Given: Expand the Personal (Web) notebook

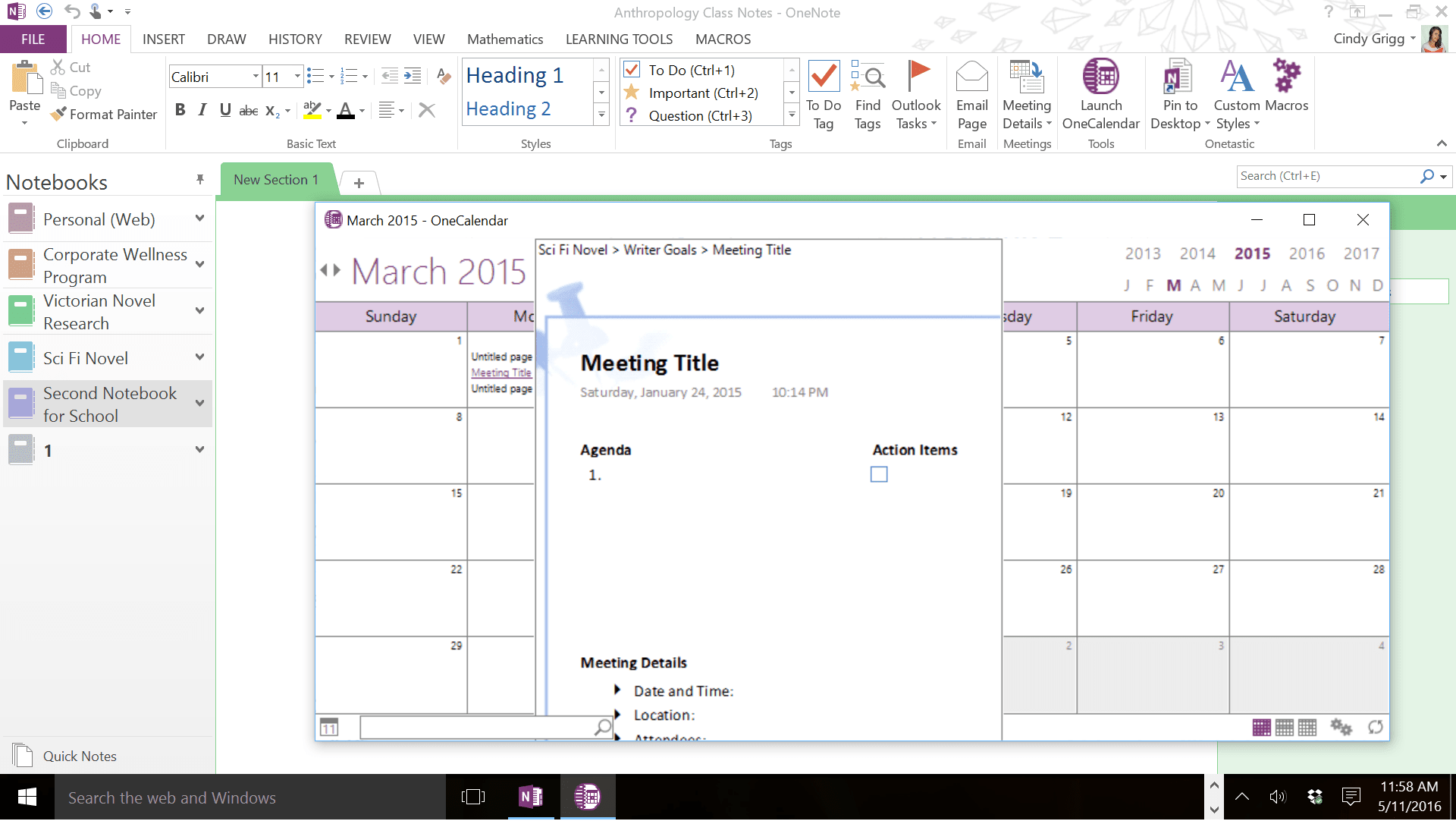Looking at the screenshot, I should tap(199, 219).
